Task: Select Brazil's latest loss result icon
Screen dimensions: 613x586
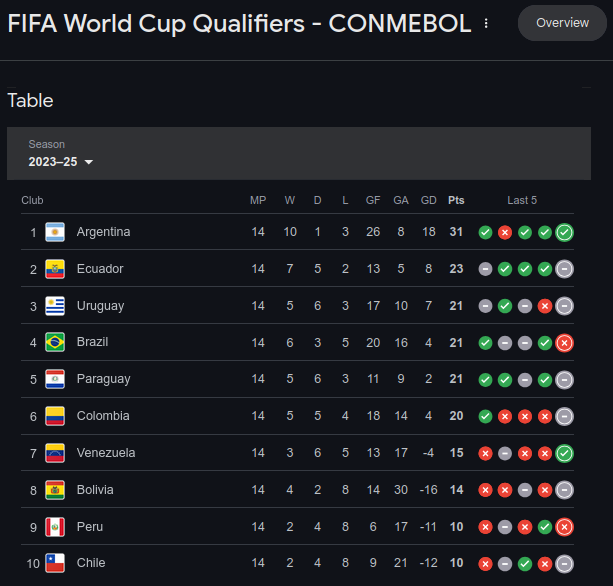Action: tap(565, 343)
